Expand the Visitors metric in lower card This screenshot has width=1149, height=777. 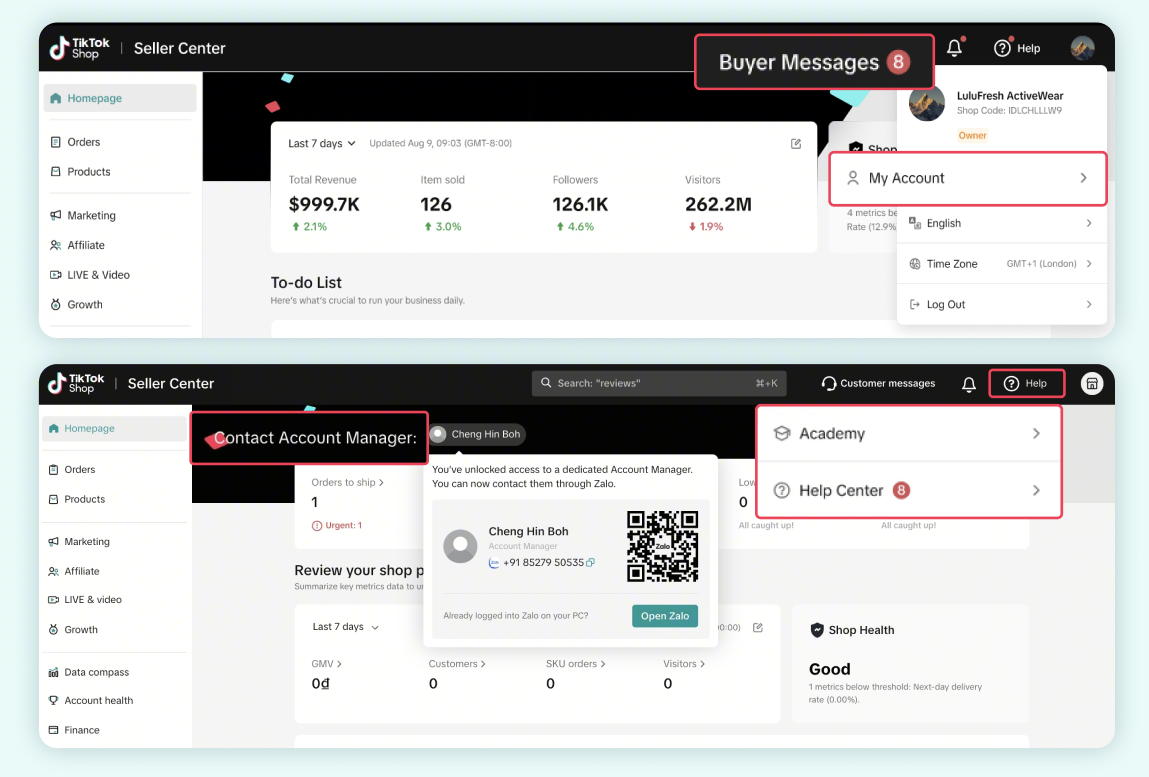684,663
